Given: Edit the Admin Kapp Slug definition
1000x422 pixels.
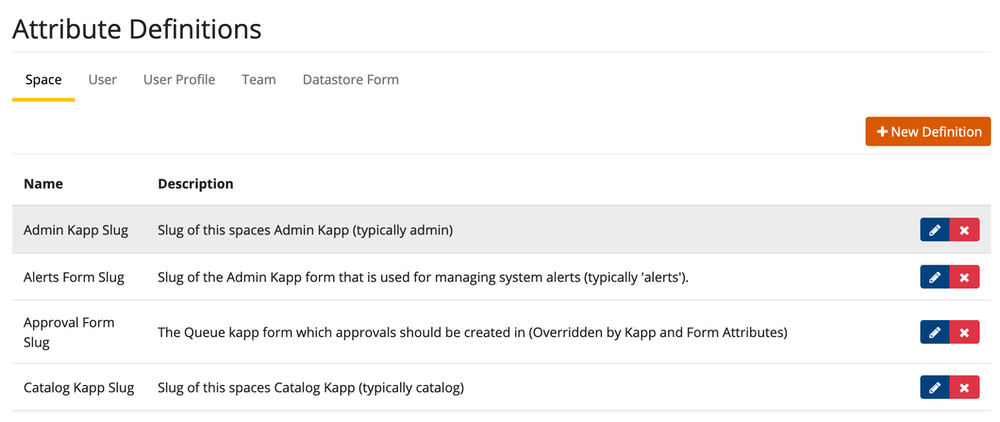Looking at the screenshot, I should (934, 230).
